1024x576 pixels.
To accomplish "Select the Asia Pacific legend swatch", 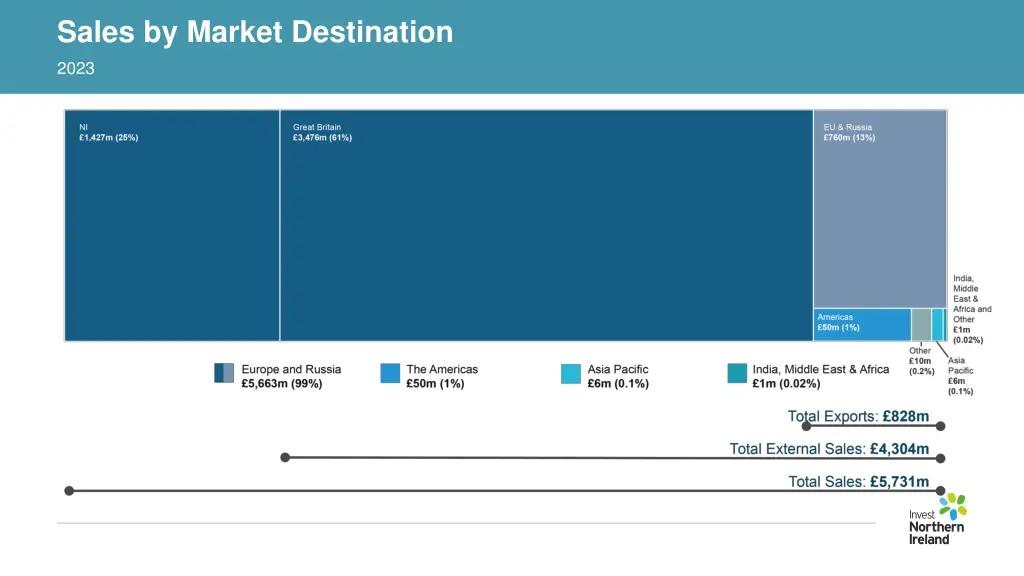I will point(571,373).
